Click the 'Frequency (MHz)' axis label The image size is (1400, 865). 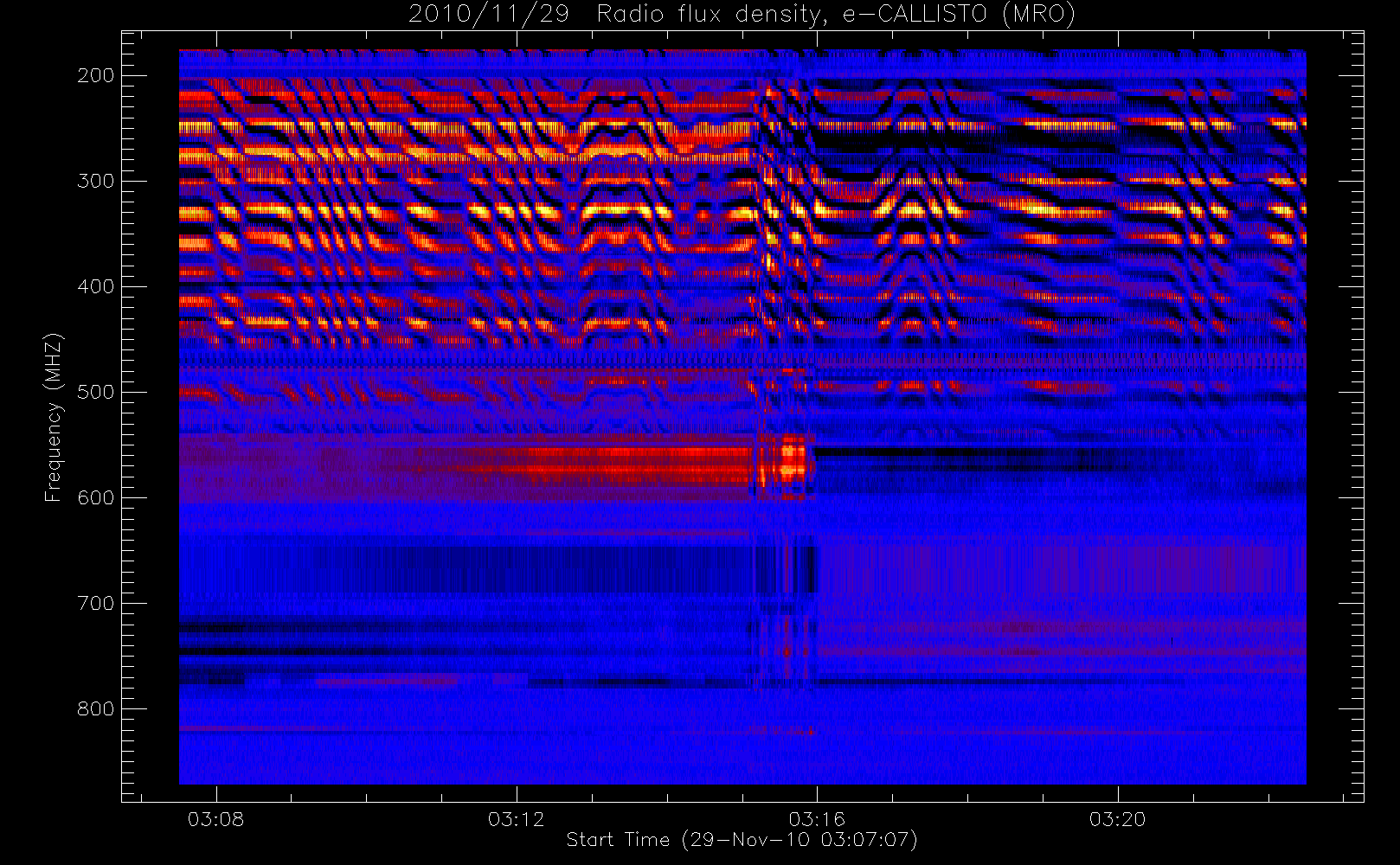(x=54, y=417)
